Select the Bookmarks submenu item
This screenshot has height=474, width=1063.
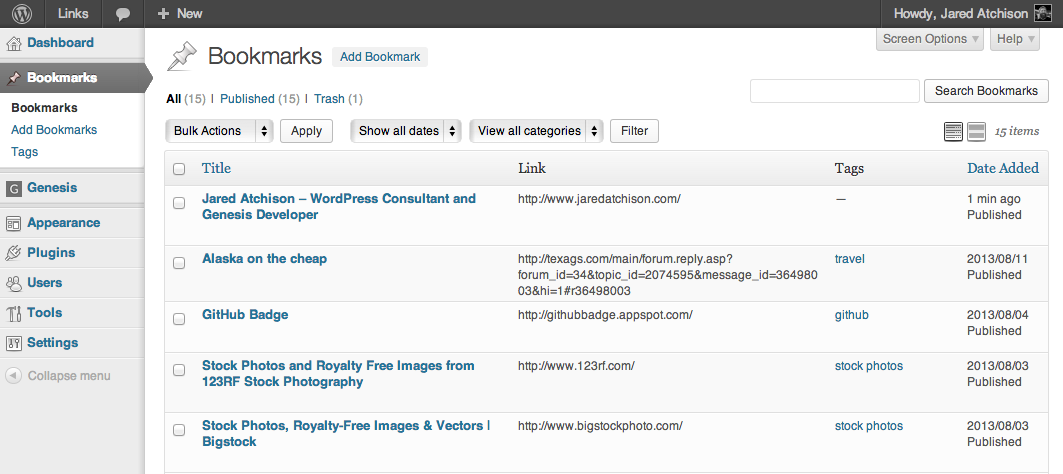[44, 108]
